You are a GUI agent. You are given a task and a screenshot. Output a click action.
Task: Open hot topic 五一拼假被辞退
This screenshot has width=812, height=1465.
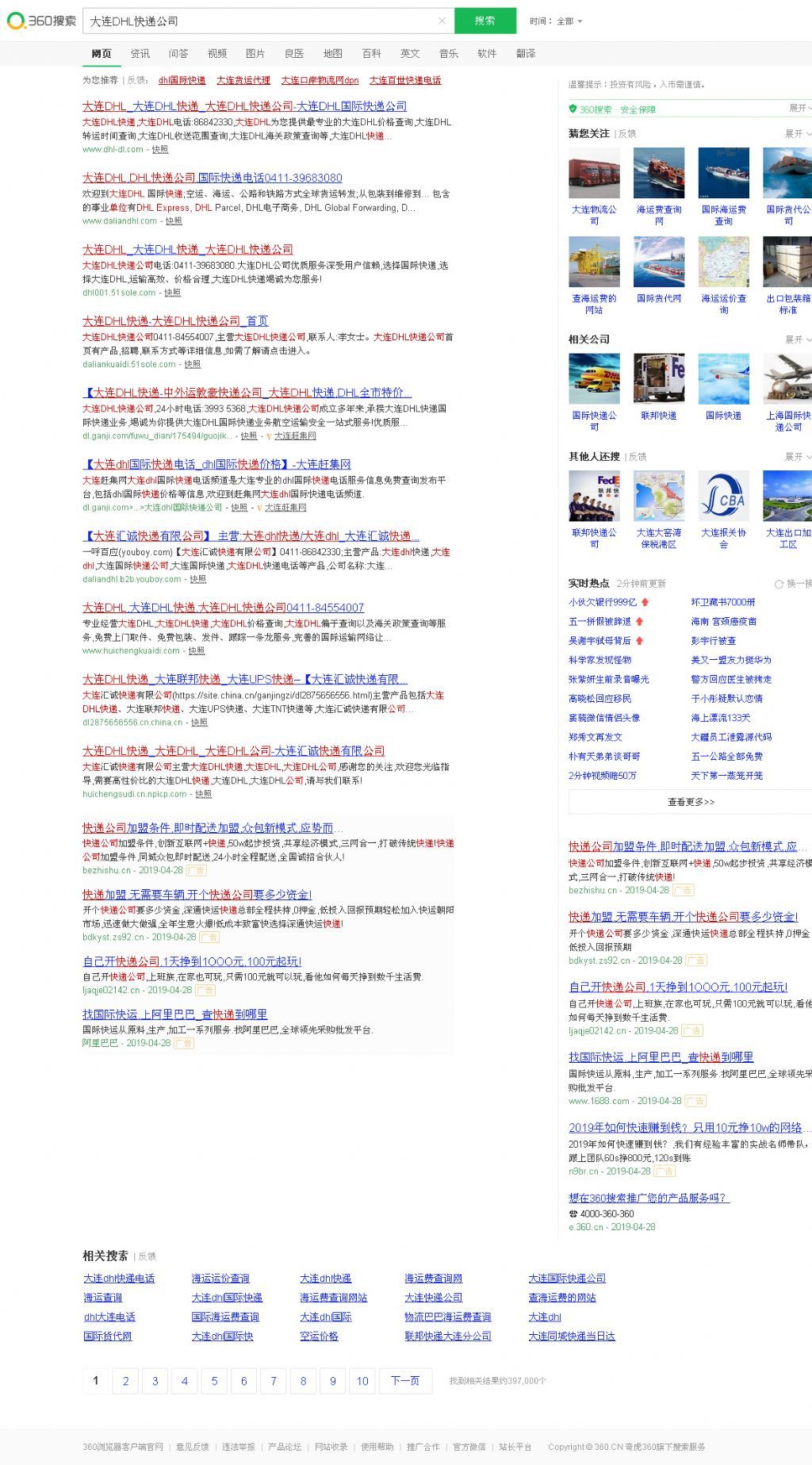[600, 621]
